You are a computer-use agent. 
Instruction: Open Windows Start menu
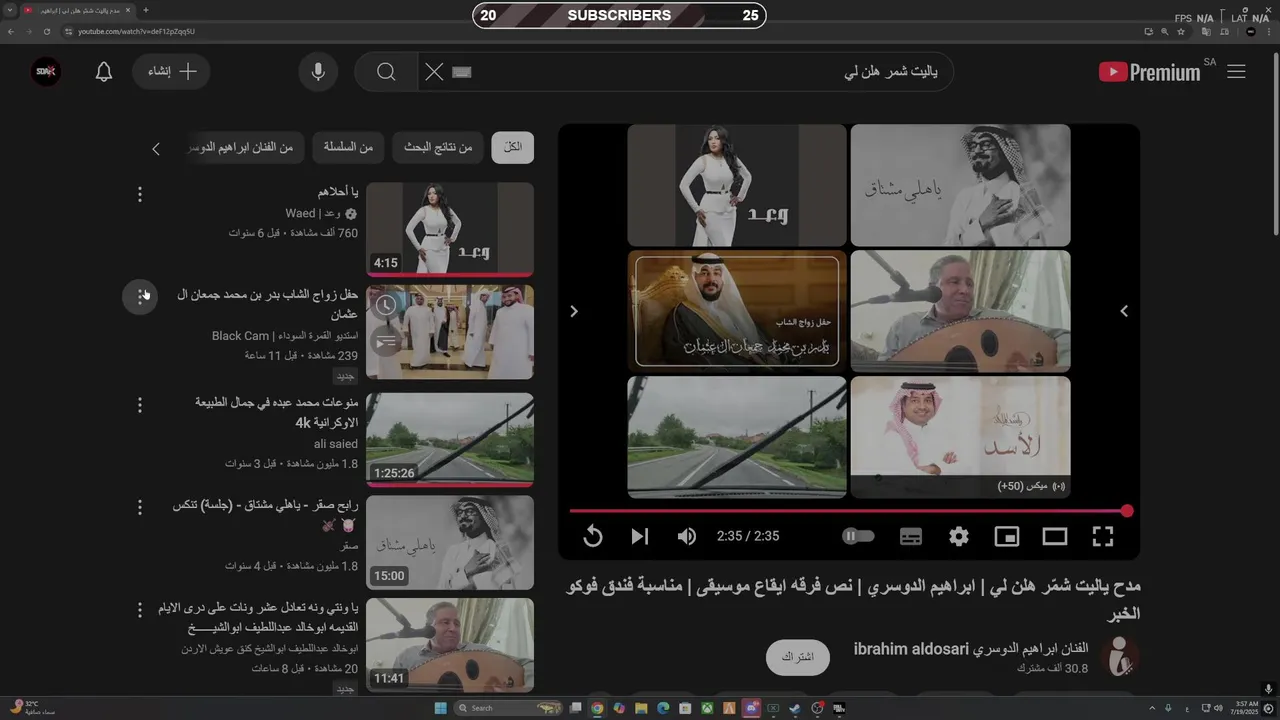440,708
